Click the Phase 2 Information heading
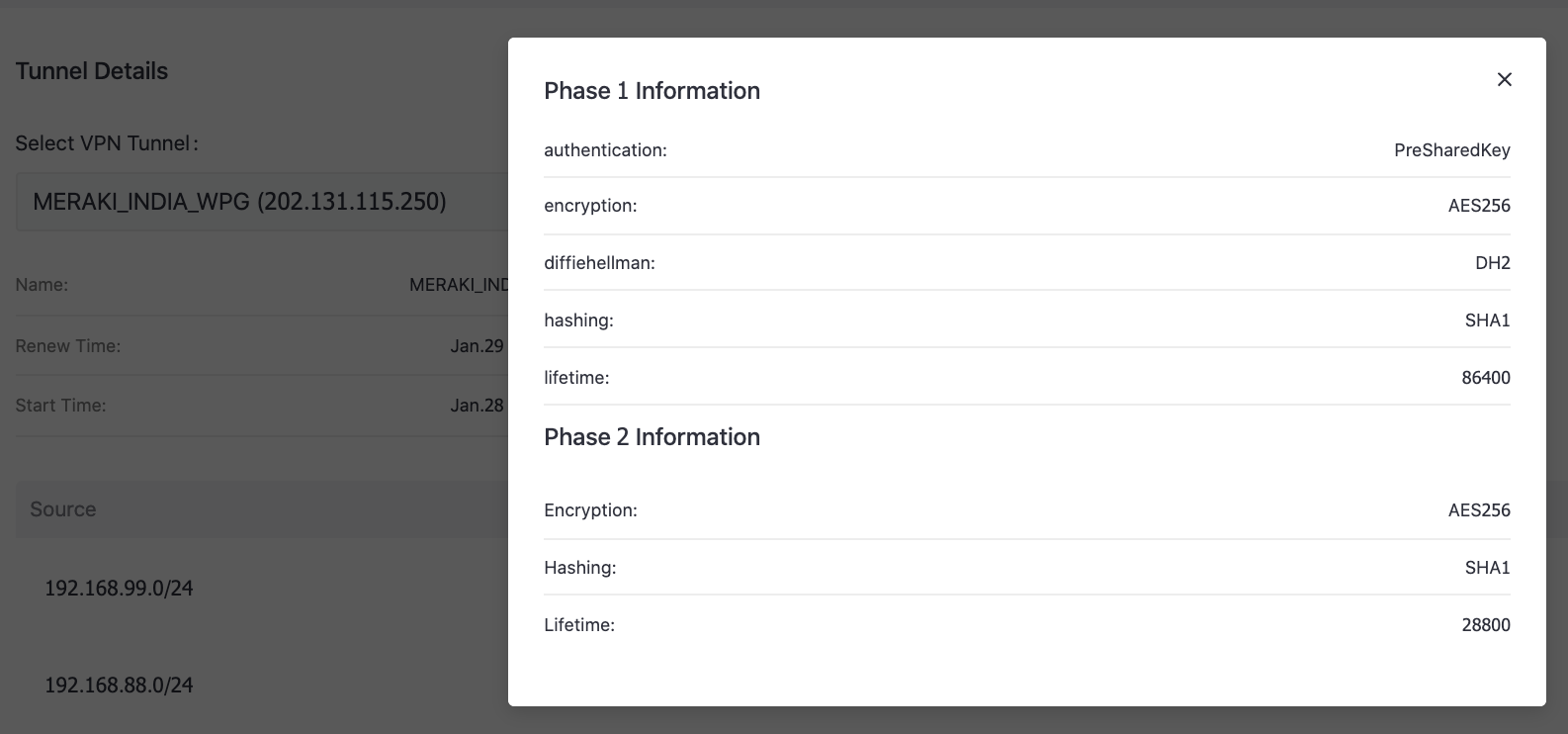This screenshot has width=1568, height=734. tap(652, 437)
